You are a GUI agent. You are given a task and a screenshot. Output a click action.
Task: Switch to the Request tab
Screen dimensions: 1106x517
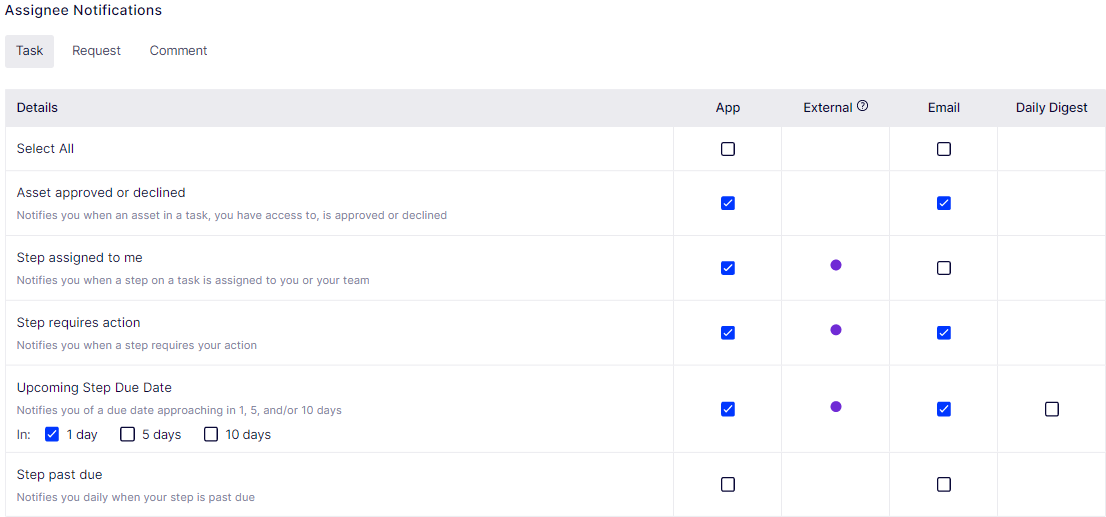click(x=97, y=51)
